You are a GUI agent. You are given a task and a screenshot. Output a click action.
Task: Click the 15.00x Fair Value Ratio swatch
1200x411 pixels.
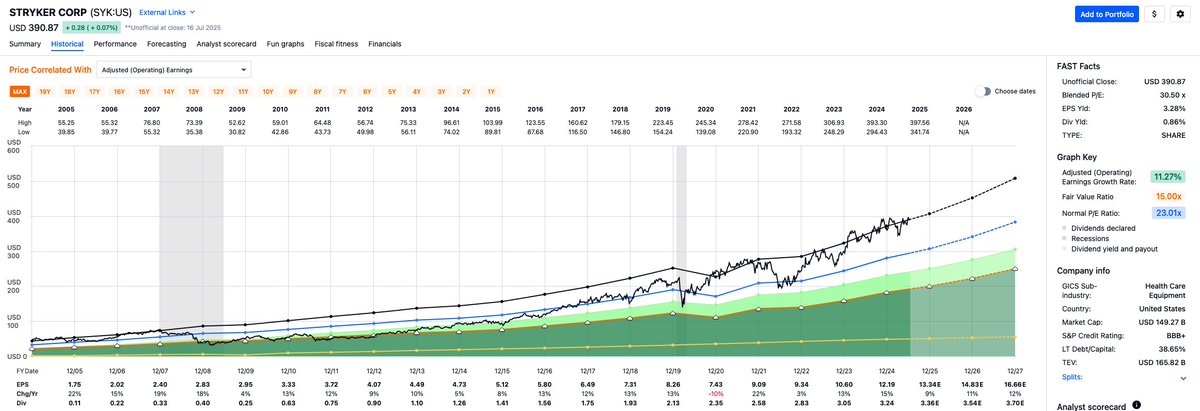click(1166, 196)
